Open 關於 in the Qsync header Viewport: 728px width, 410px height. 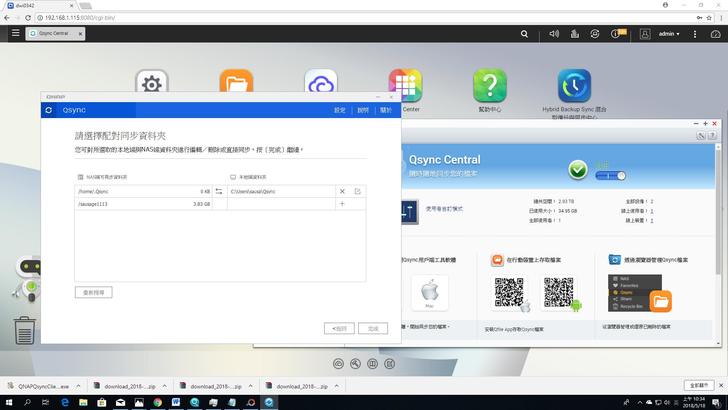(x=386, y=110)
